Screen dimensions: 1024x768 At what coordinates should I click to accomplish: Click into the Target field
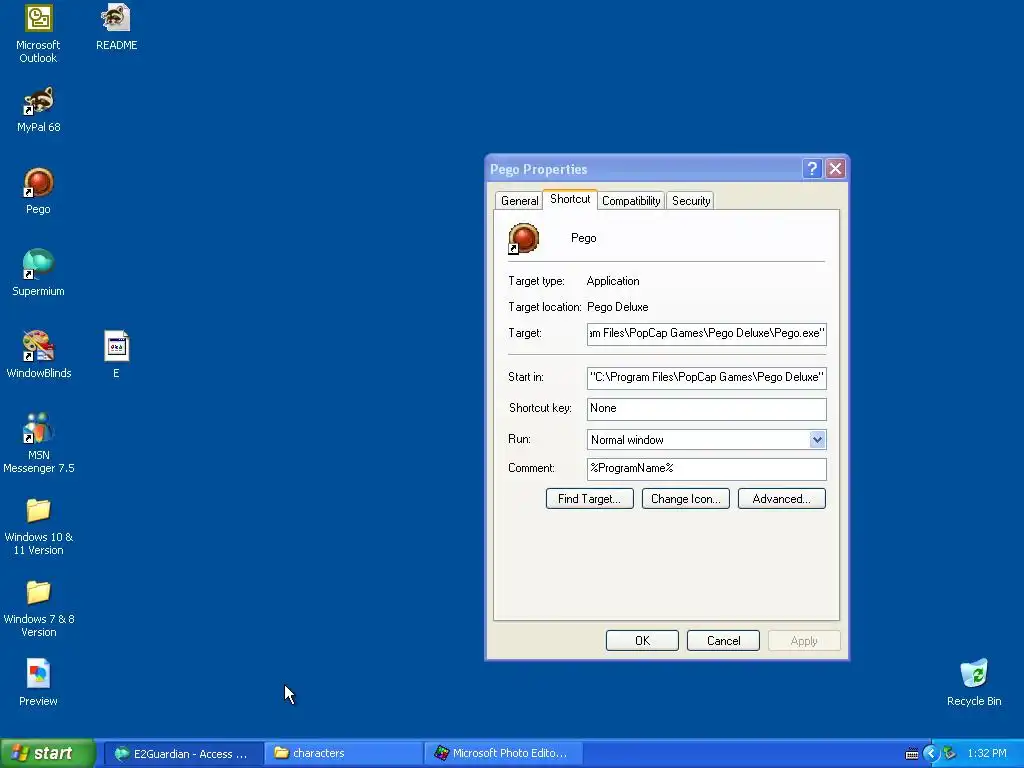click(707, 334)
